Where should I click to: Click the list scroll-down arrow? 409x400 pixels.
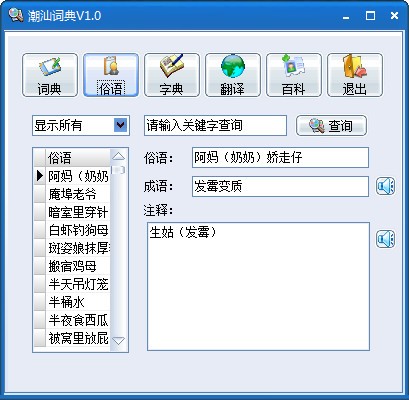point(118,341)
